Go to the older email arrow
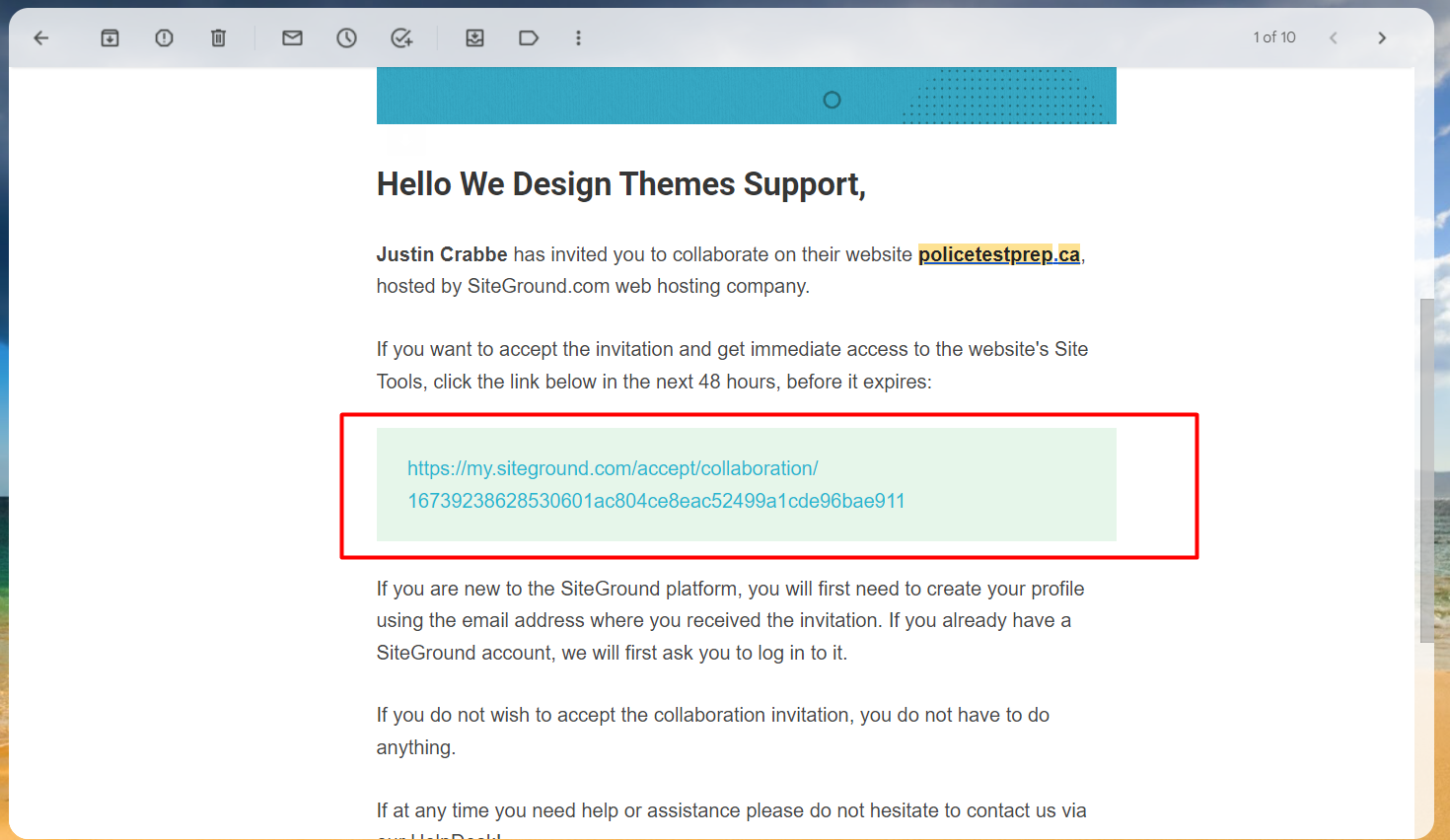Screen dimensions: 1450x840 pyautogui.click(x=1382, y=38)
